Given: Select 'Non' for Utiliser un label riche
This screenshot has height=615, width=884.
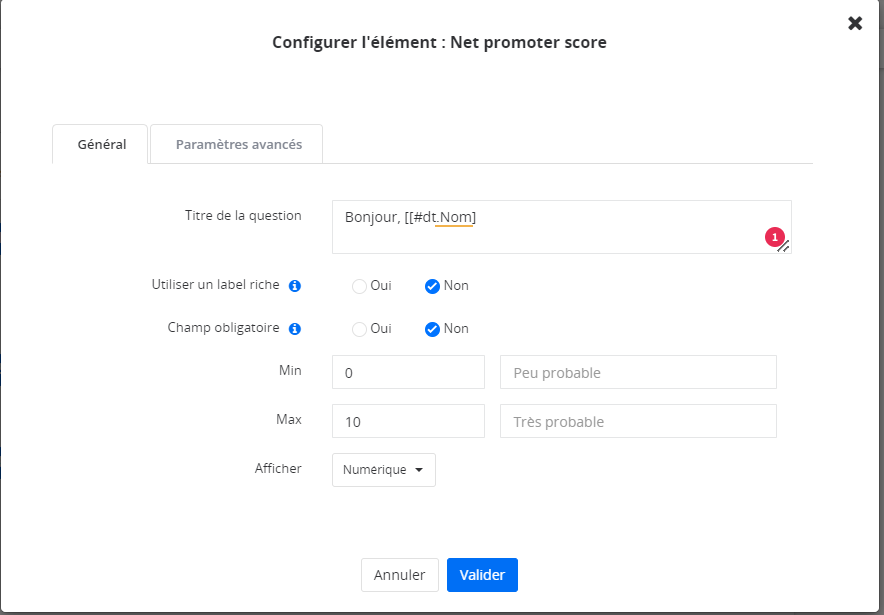Looking at the screenshot, I should tap(432, 286).
